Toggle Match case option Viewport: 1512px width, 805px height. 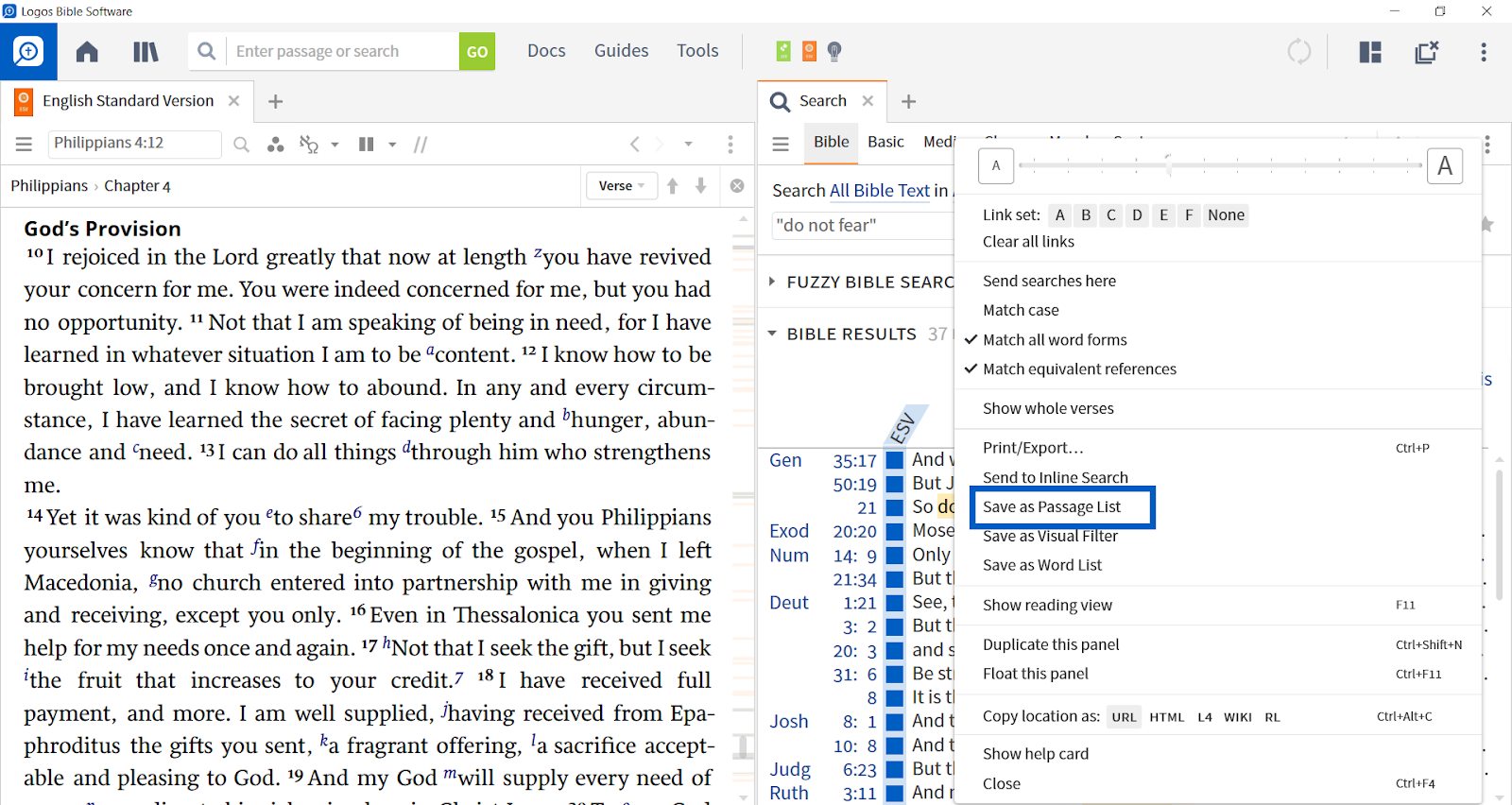[x=1021, y=310]
